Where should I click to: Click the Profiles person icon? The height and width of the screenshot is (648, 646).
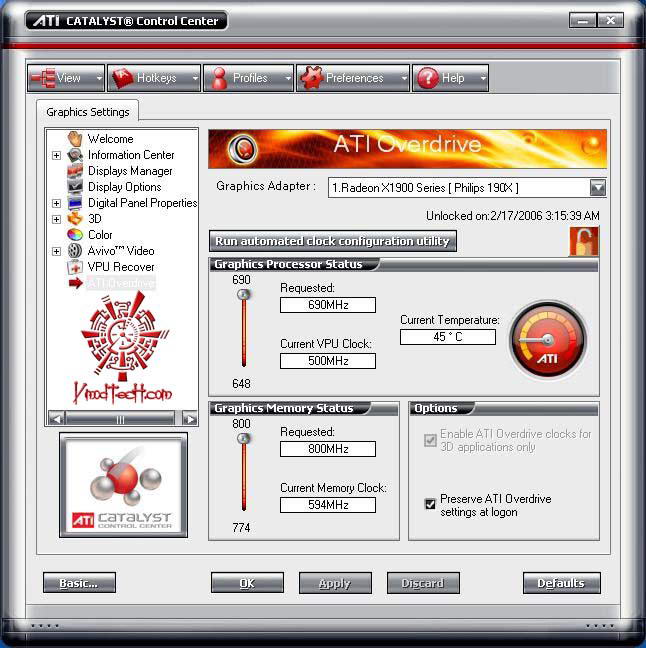click(x=219, y=78)
